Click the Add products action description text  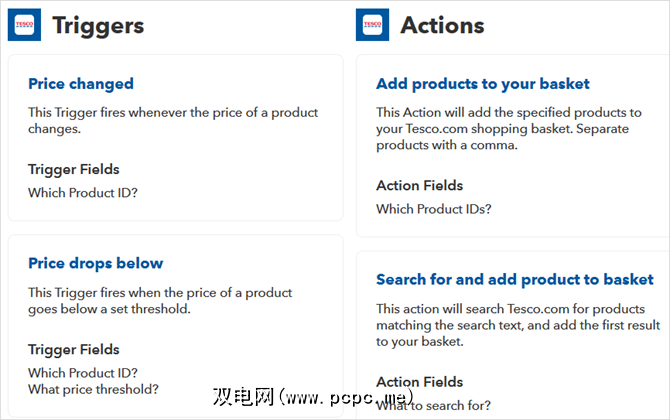pos(509,128)
